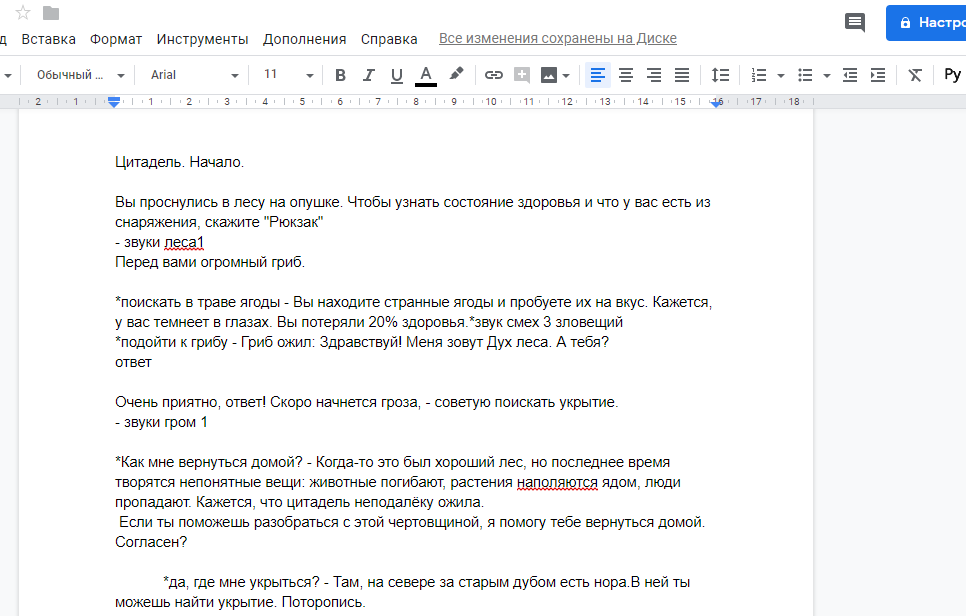Click the horizontal ruler at mark 10

(x=491, y=102)
